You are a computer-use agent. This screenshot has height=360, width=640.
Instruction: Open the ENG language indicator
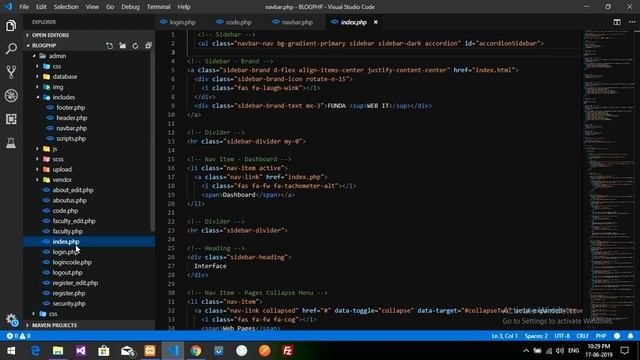573,351
